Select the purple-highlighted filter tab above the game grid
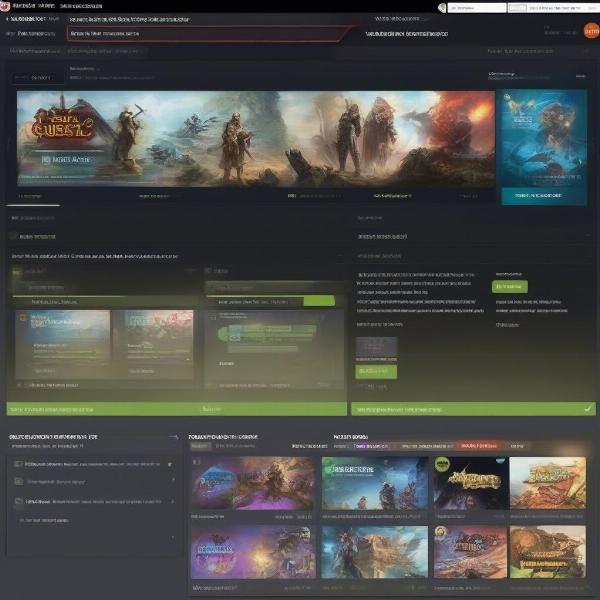 (371, 446)
